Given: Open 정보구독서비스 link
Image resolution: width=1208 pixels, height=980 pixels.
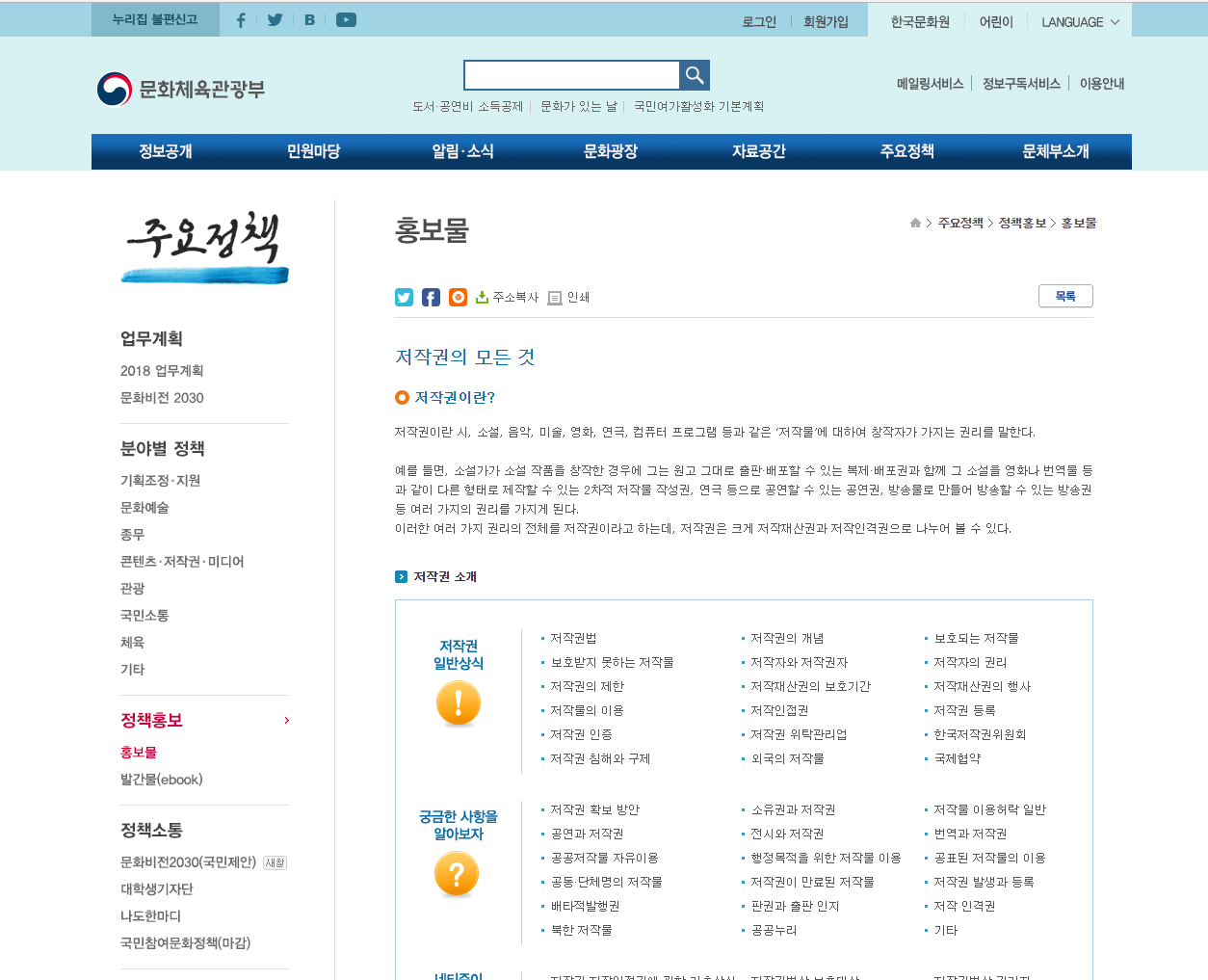Looking at the screenshot, I should 1021,84.
